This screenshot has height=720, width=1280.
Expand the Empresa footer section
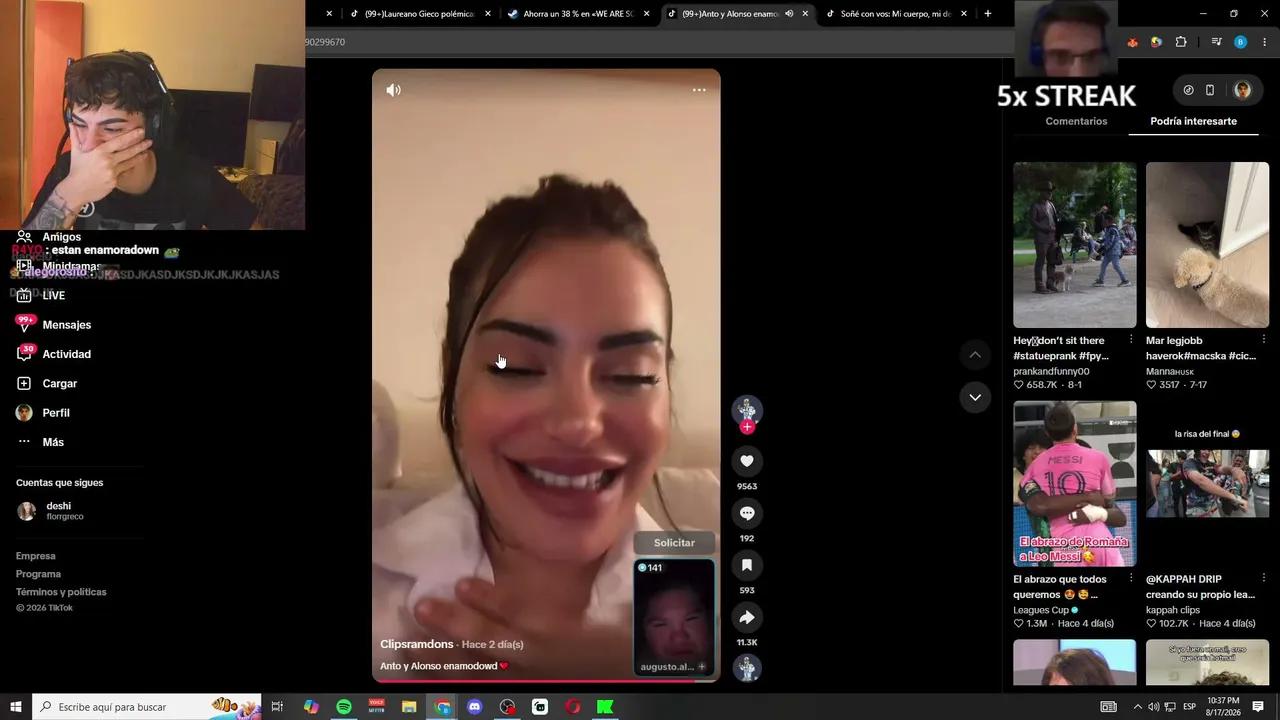pyautogui.click(x=36, y=556)
